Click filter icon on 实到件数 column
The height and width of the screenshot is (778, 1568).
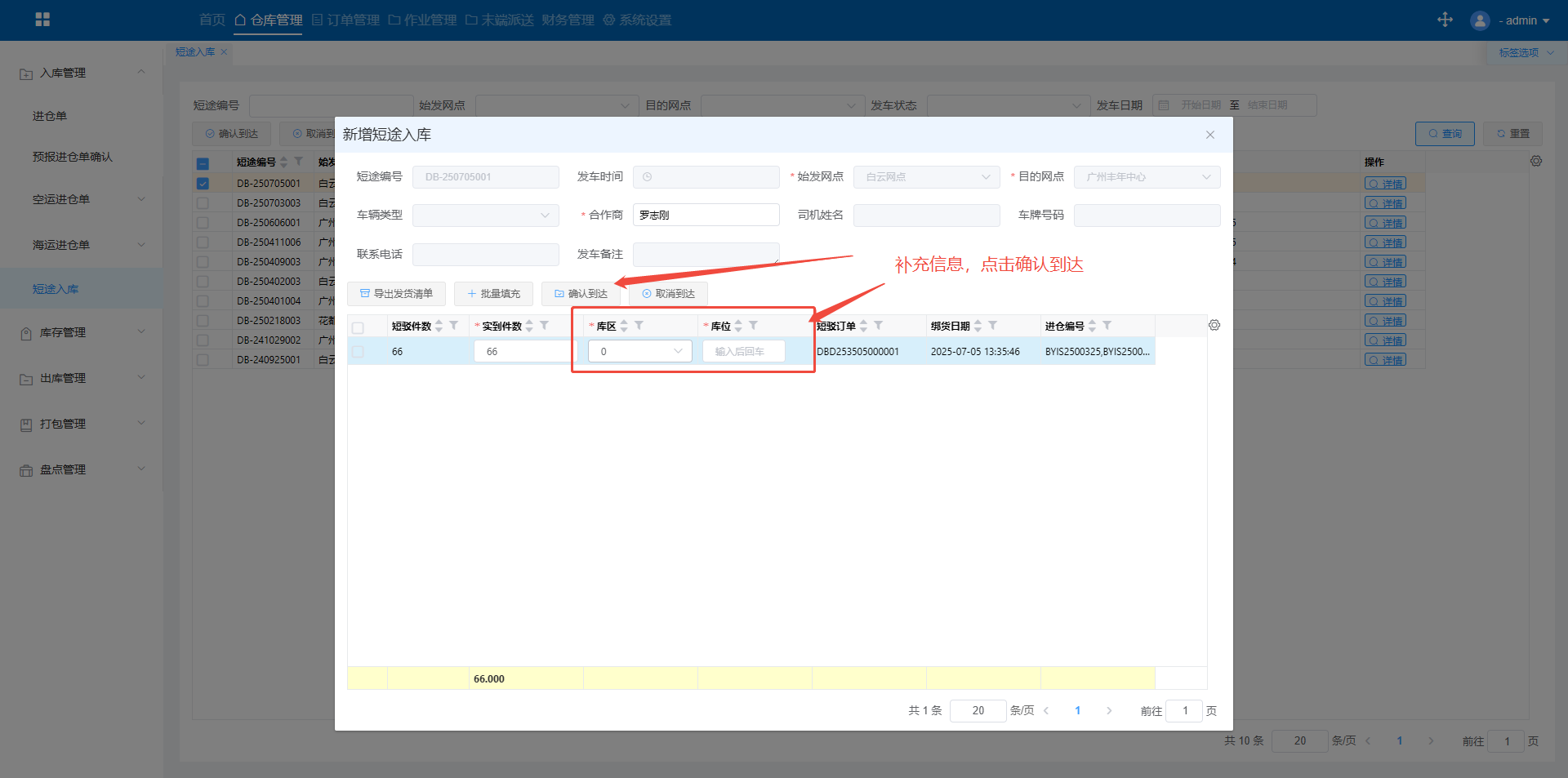point(544,325)
